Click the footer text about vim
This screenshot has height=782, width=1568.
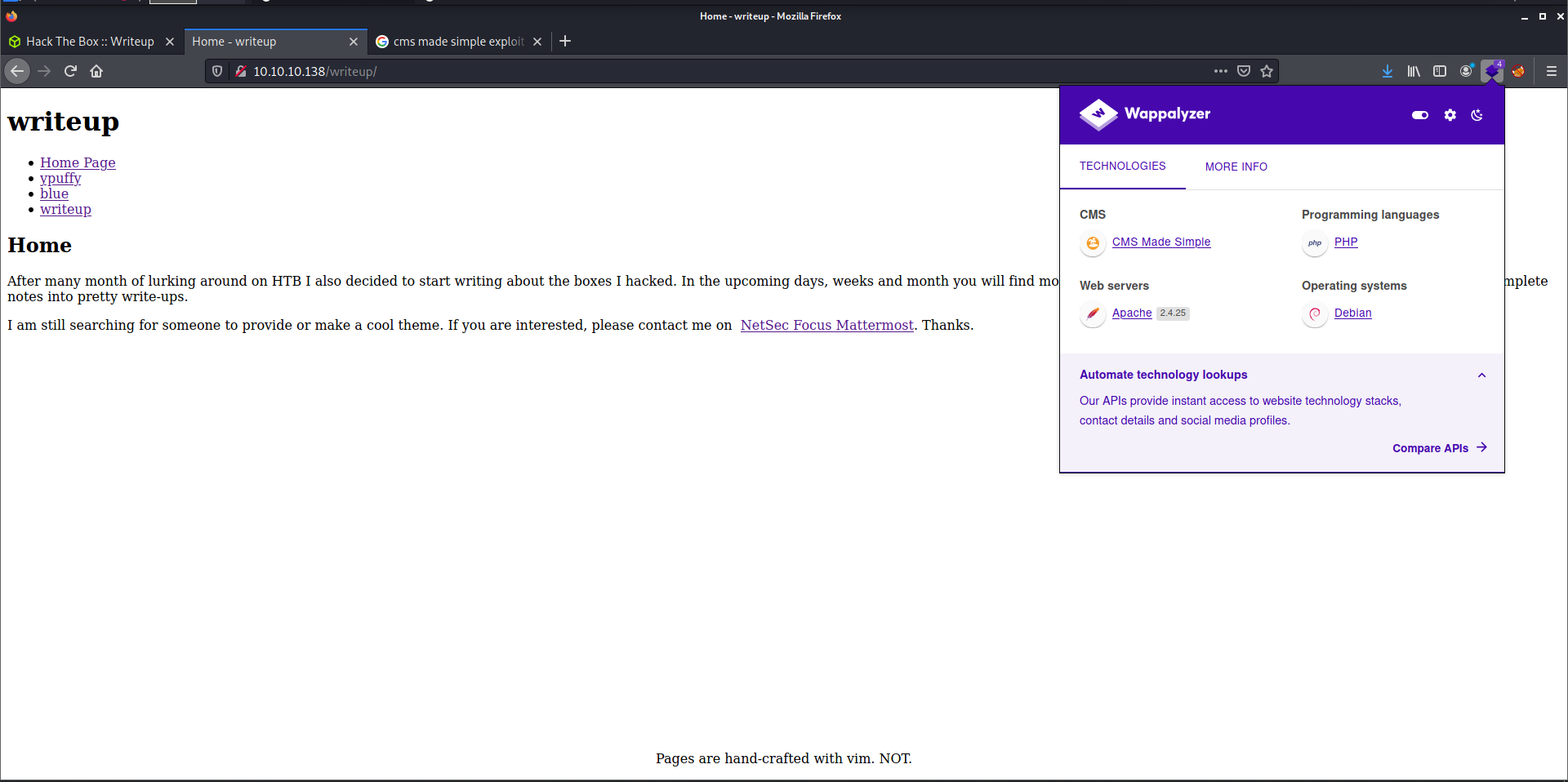[x=784, y=758]
